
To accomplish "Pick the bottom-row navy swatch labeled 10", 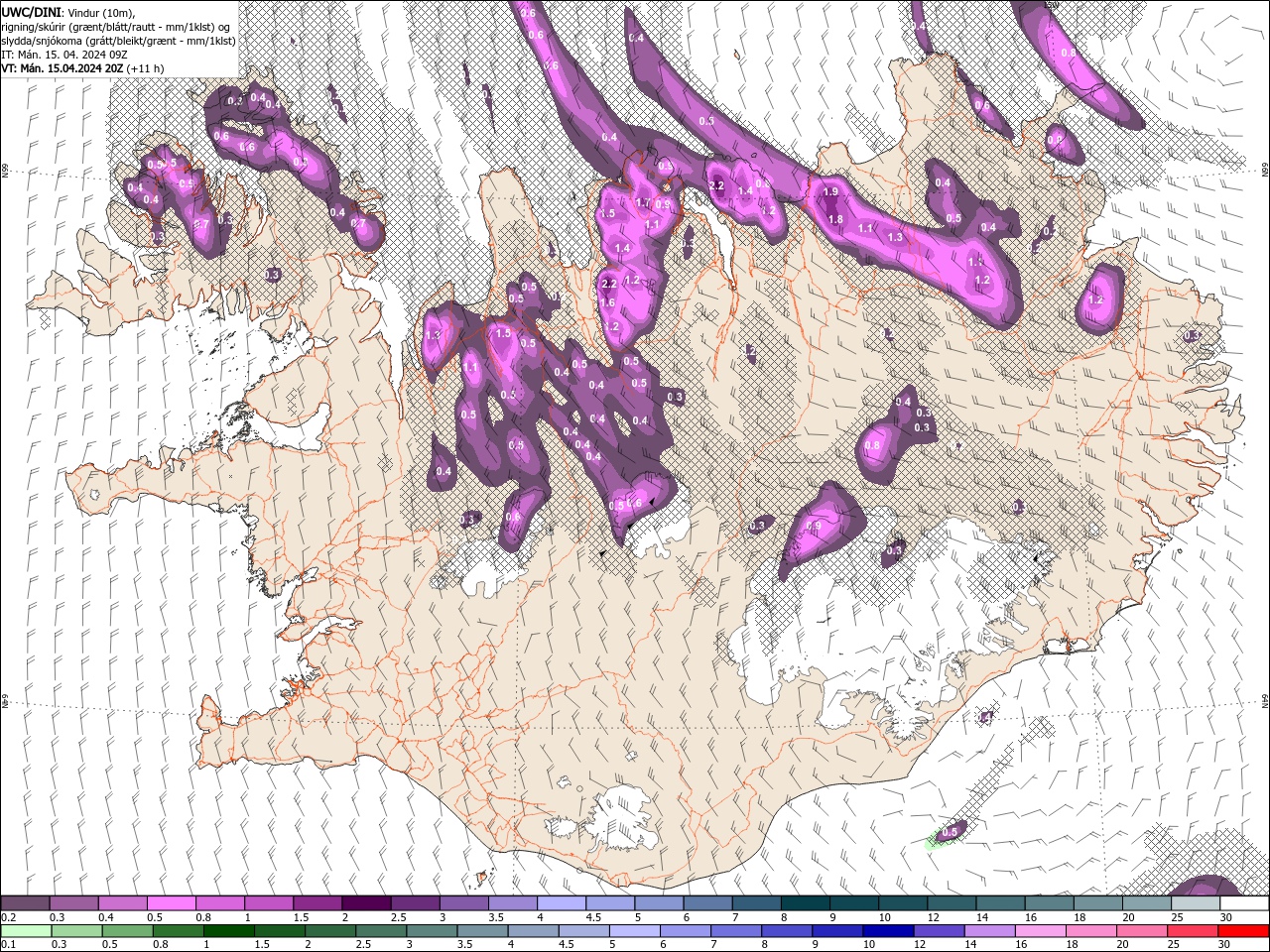I will click(x=889, y=931).
